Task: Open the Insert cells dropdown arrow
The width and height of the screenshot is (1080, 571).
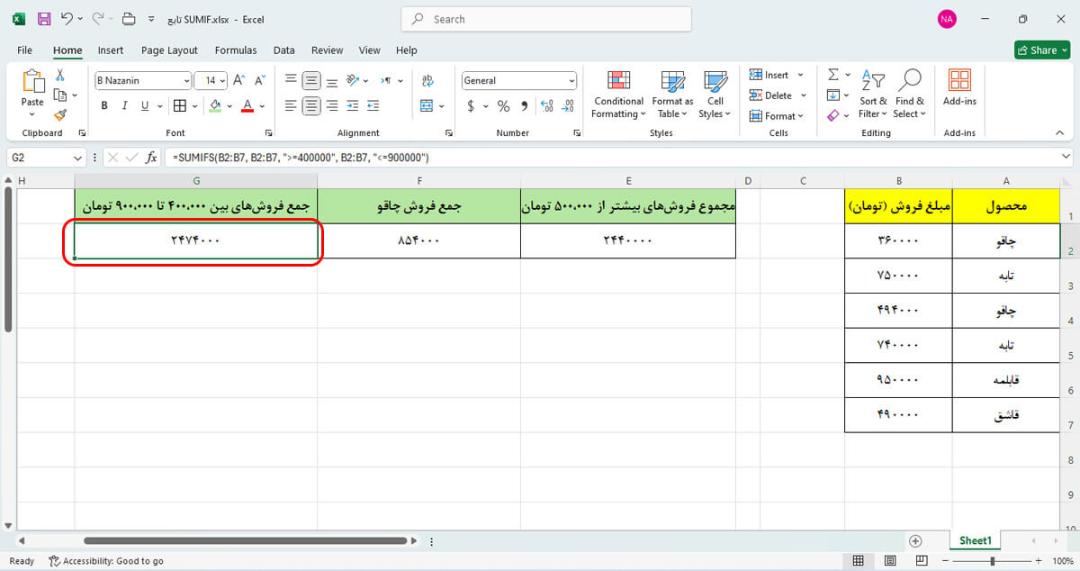Action: [800, 75]
